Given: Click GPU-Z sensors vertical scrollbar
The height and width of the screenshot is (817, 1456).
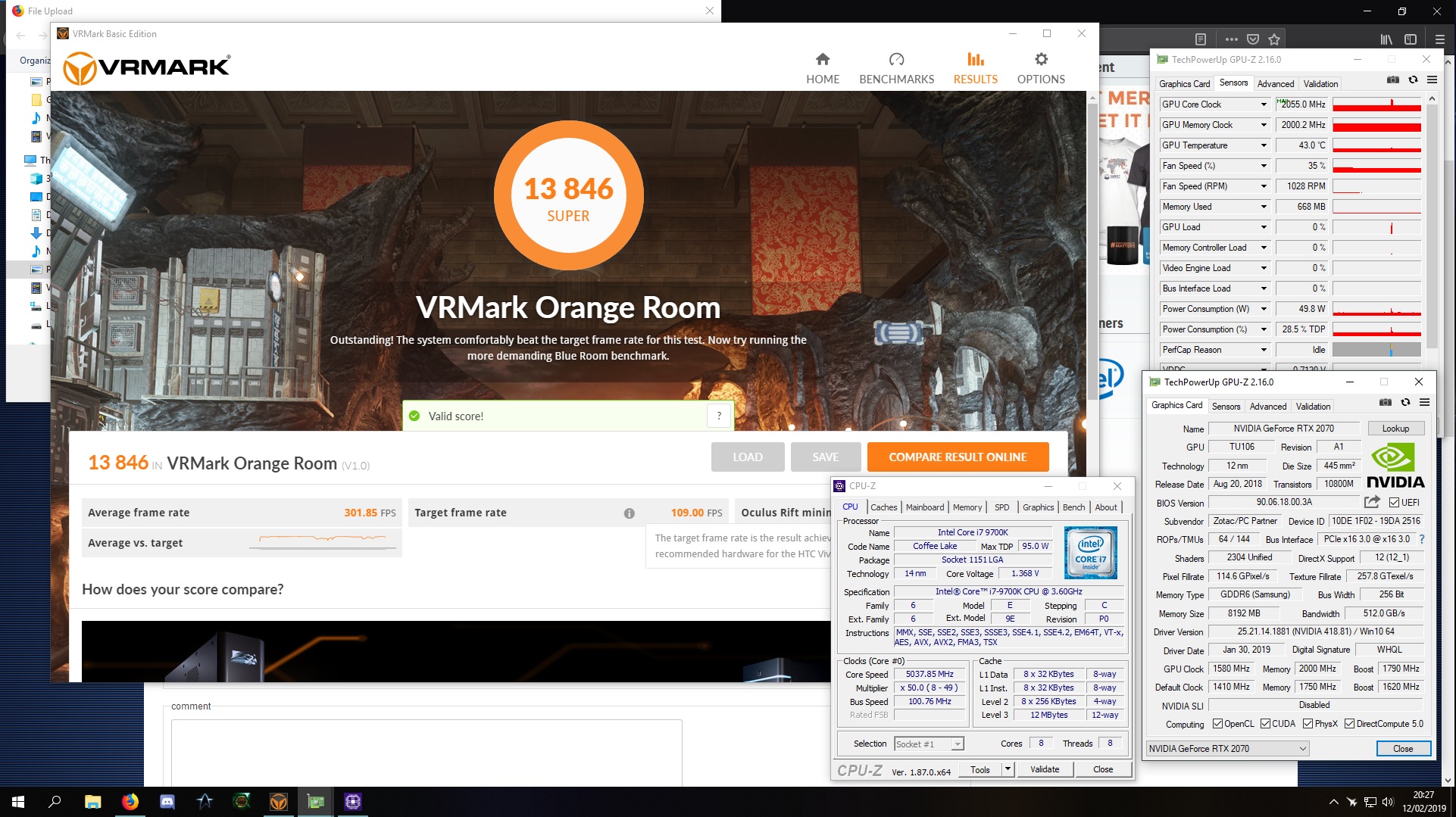Looking at the screenshot, I should click(x=1431, y=227).
